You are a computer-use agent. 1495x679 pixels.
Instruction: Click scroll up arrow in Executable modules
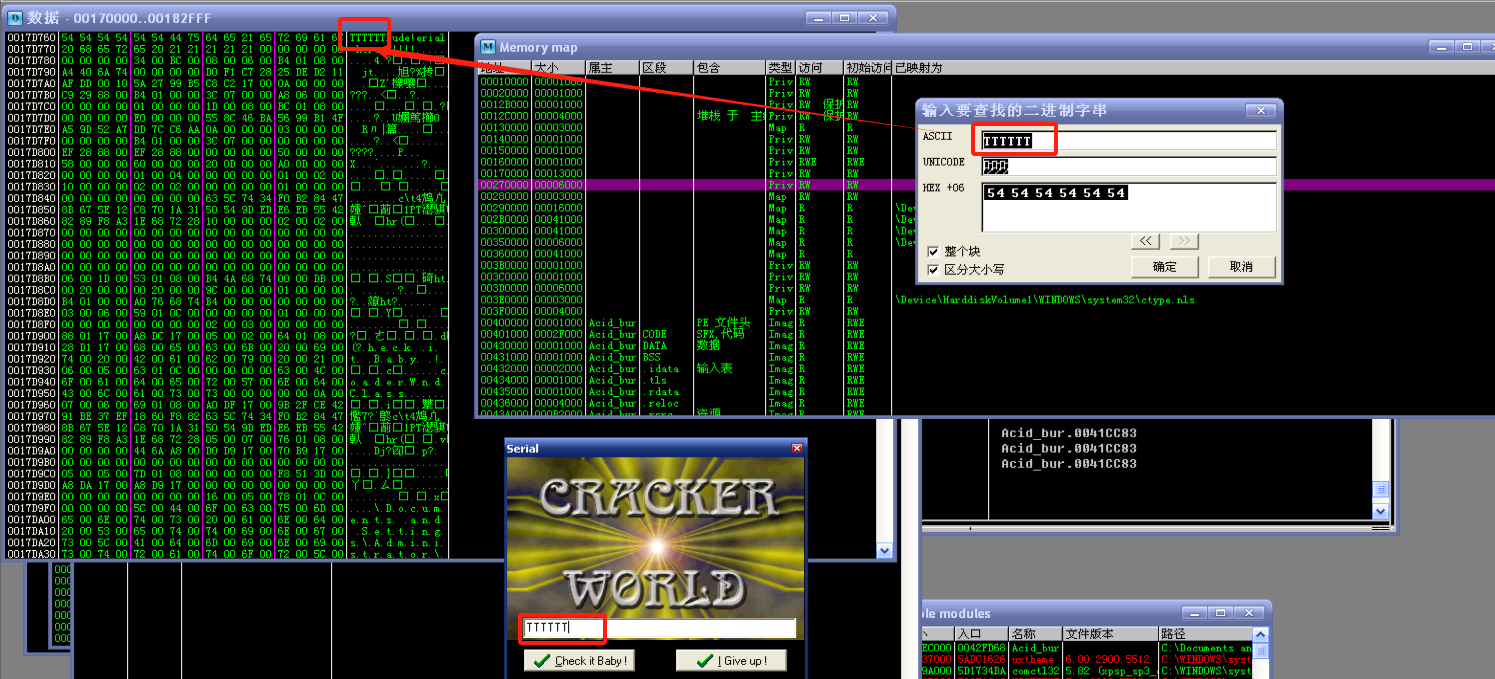1260,635
